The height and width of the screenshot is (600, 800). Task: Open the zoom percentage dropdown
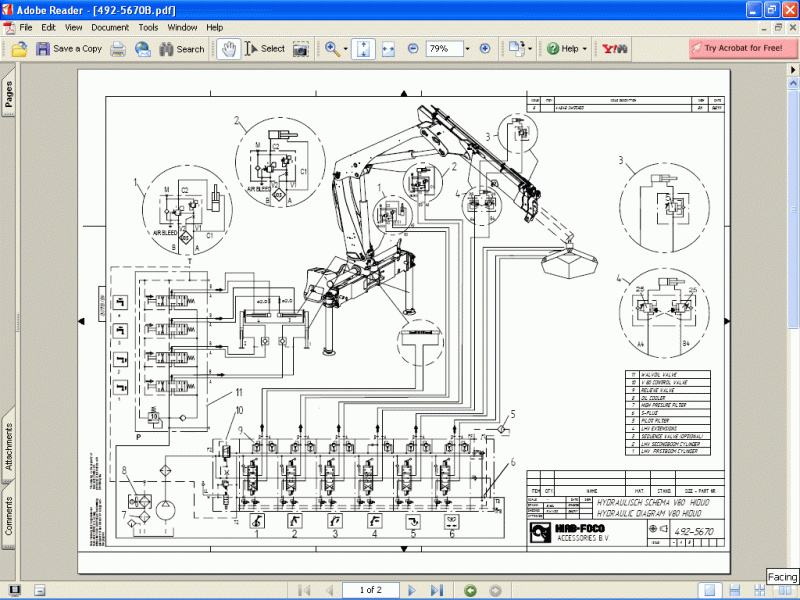pyautogui.click(x=465, y=48)
